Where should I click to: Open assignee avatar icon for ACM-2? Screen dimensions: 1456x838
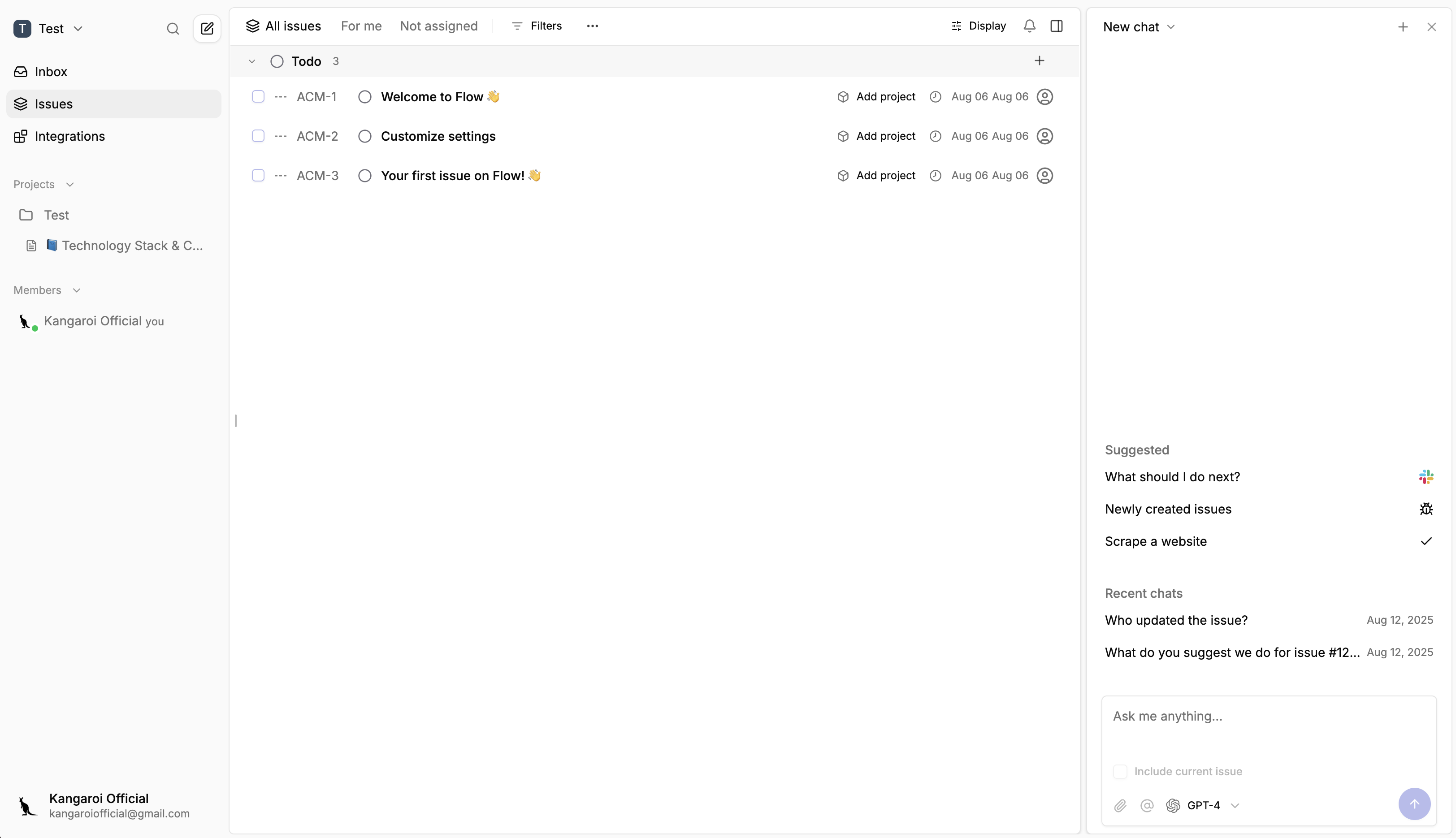click(1044, 136)
